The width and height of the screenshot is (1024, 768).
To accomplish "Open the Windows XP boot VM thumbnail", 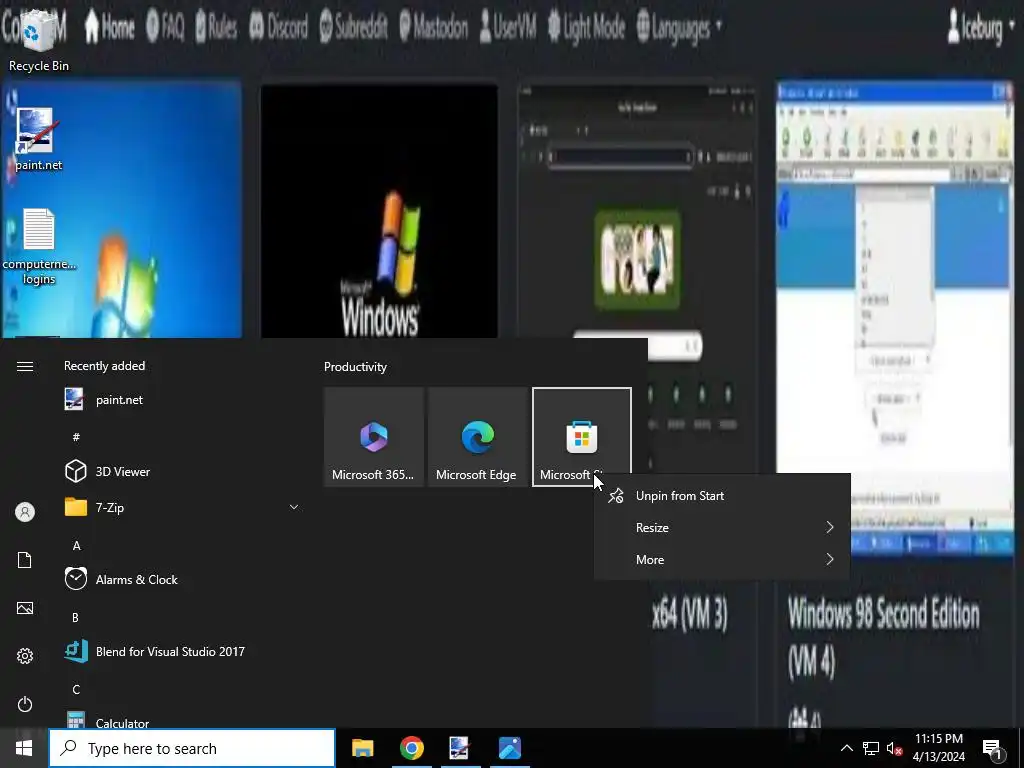I will 379,211.
